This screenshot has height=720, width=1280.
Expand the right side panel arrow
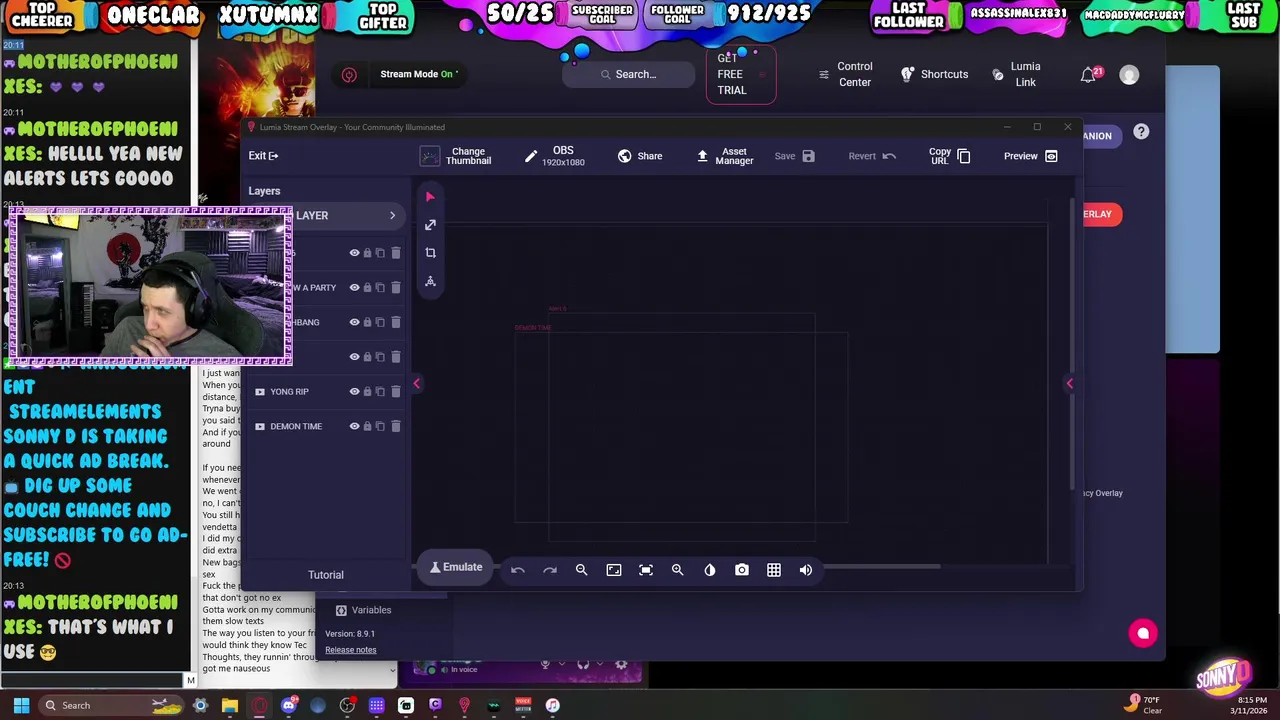click(1069, 384)
